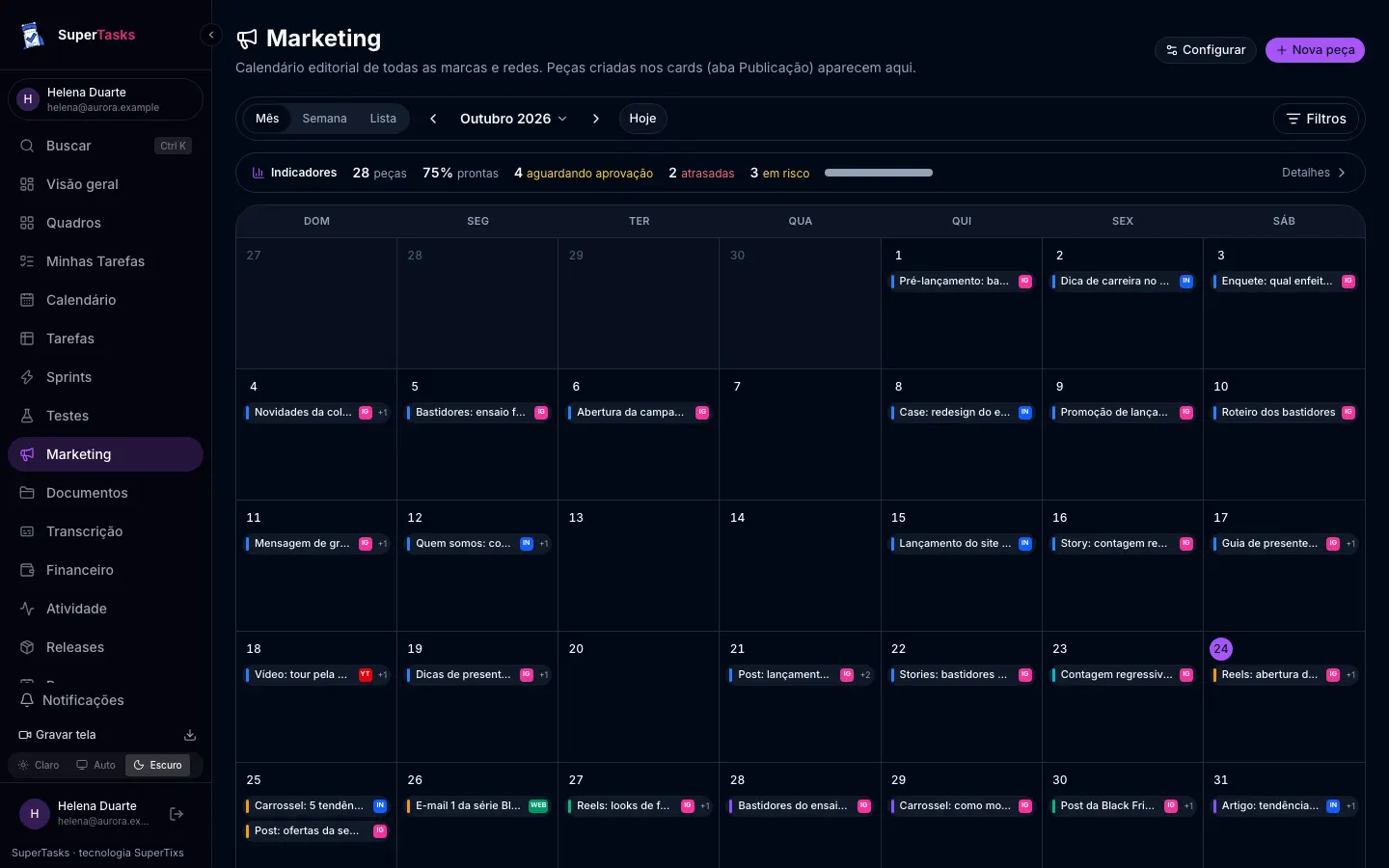Switch theme to Auto
The height and width of the screenshot is (868, 1389).
click(95, 765)
